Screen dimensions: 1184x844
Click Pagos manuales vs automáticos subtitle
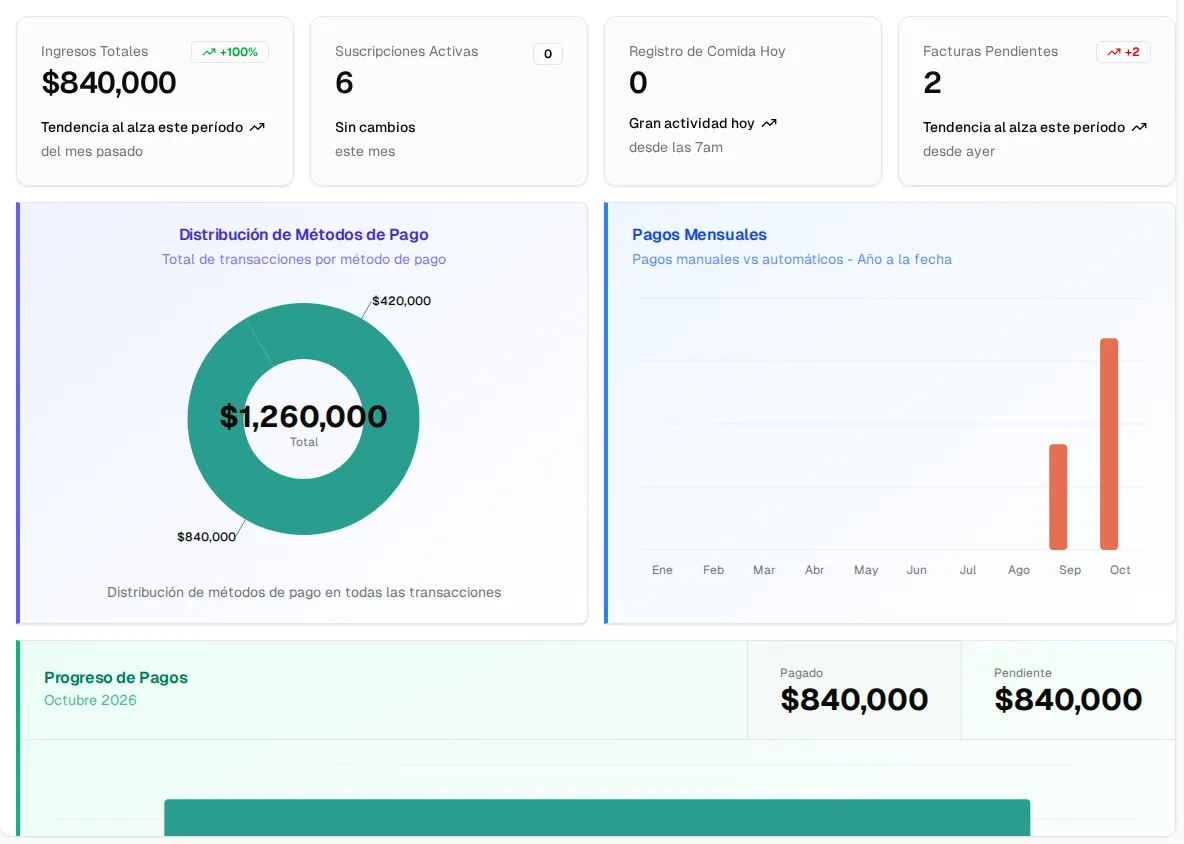(791, 259)
